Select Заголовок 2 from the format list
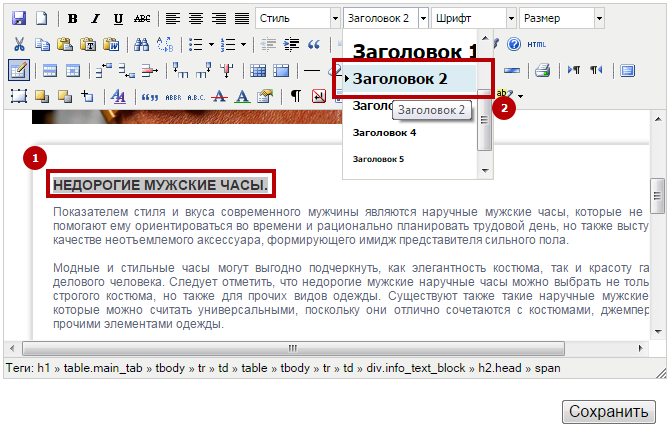 413,79
